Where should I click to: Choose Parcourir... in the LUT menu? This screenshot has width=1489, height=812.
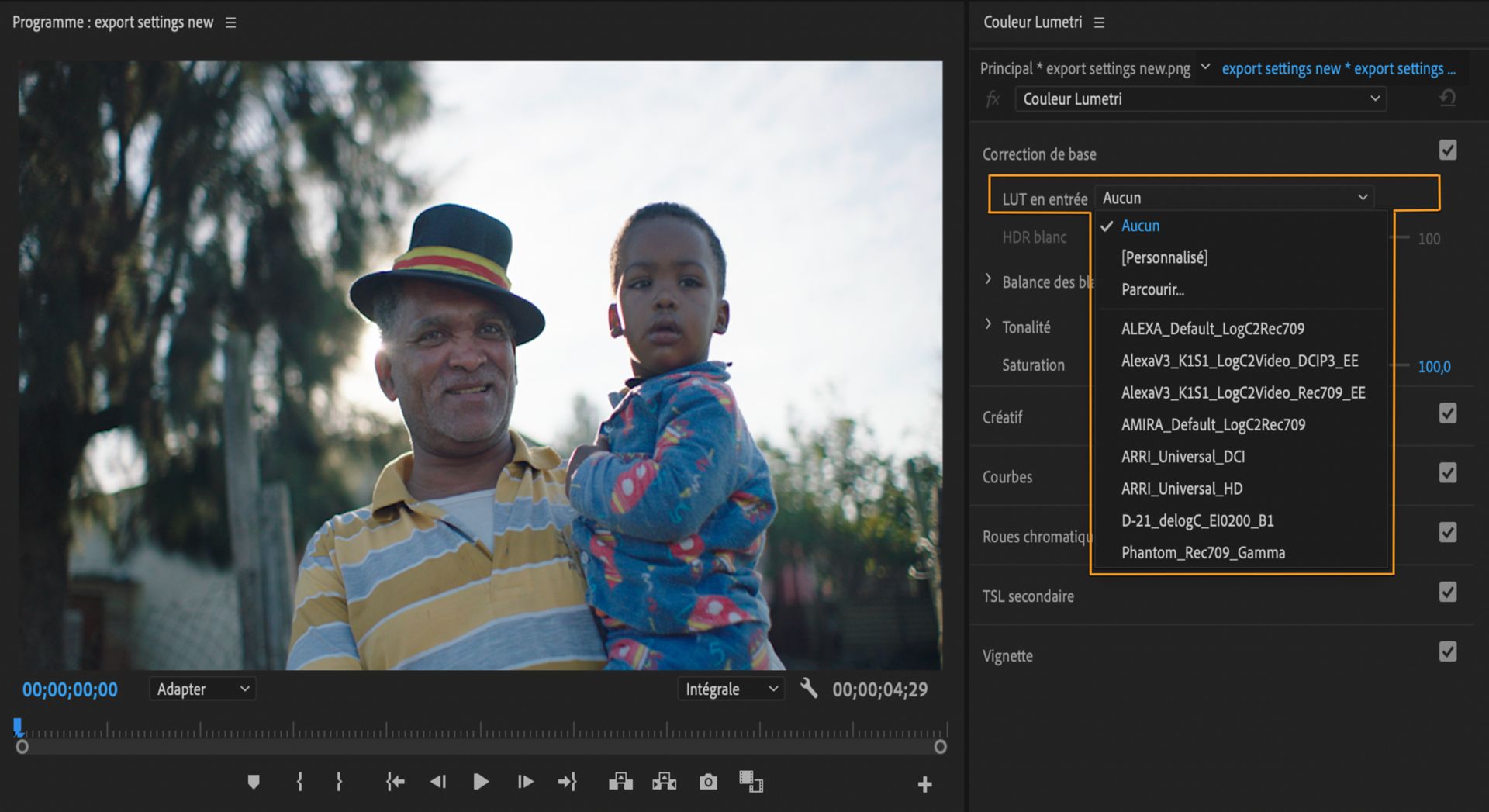click(x=1152, y=289)
